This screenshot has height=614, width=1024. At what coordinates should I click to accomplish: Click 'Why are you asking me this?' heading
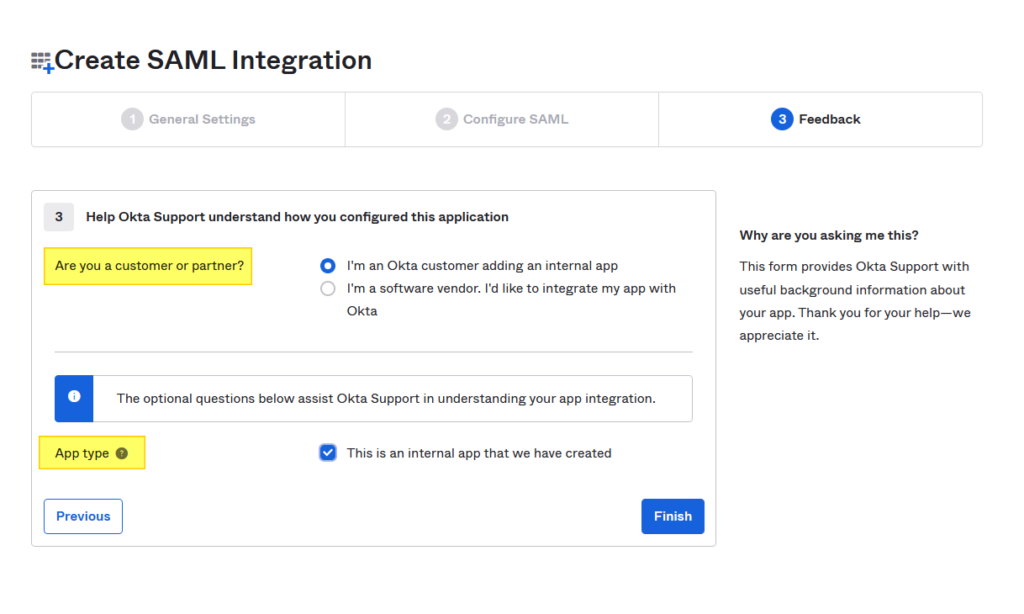point(829,235)
